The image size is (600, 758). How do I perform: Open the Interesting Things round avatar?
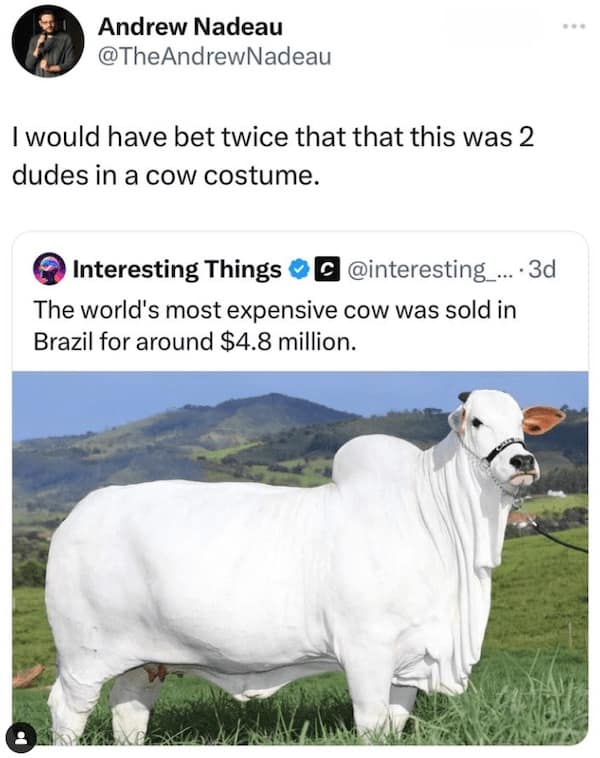point(49,269)
